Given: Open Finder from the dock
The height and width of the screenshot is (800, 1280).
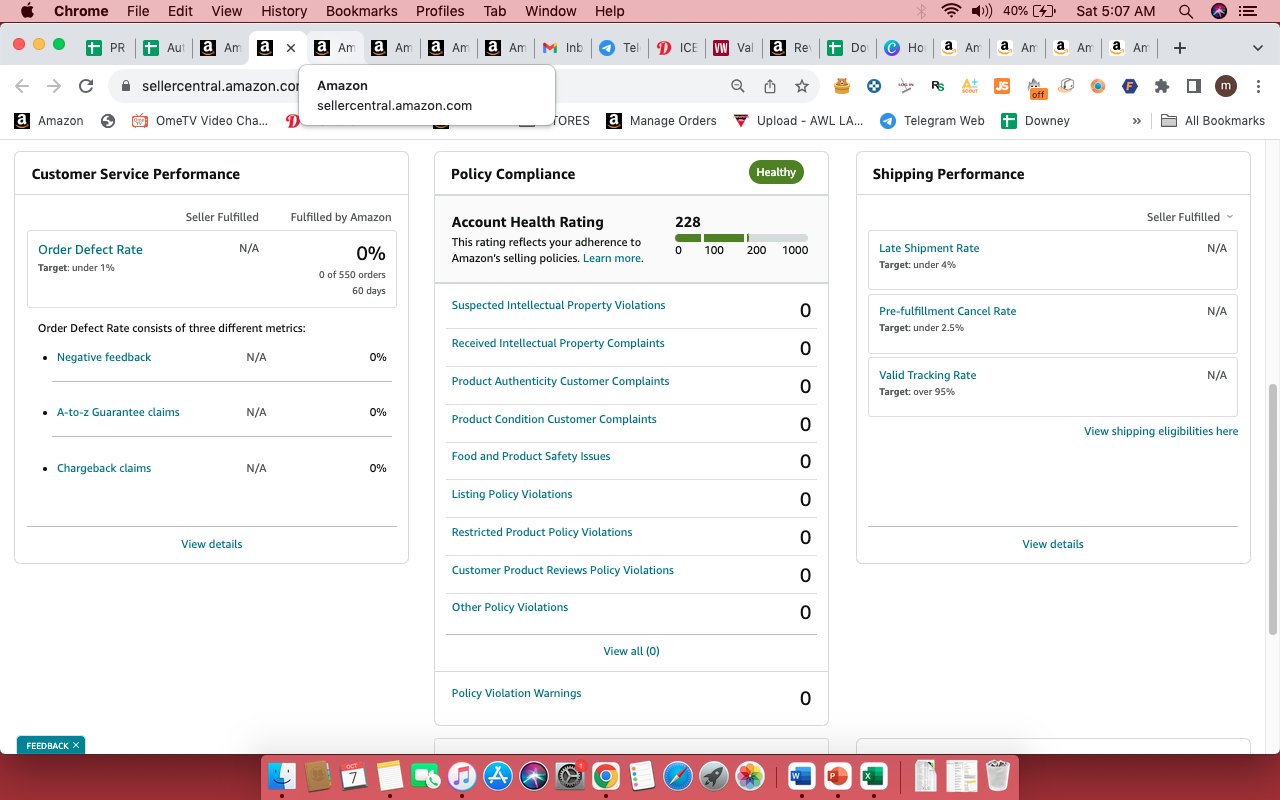Looking at the screenshot, I should (x=283, y=776).
